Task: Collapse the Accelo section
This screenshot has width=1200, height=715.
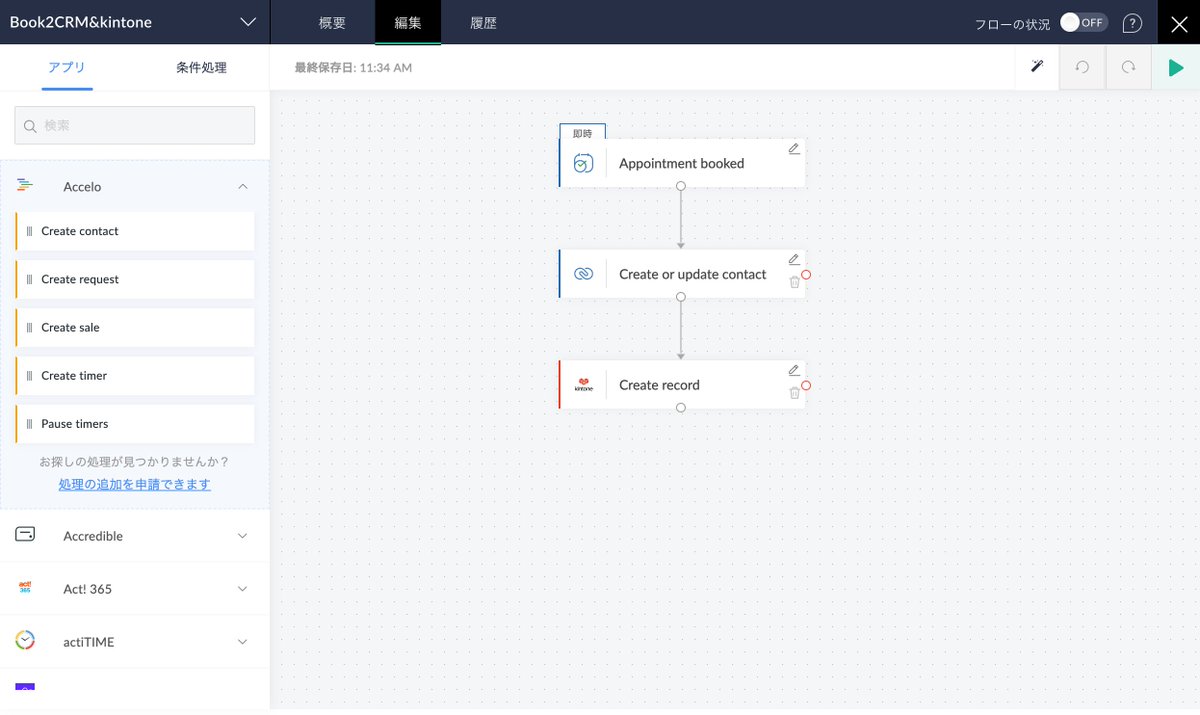Action: coord(242,186)
